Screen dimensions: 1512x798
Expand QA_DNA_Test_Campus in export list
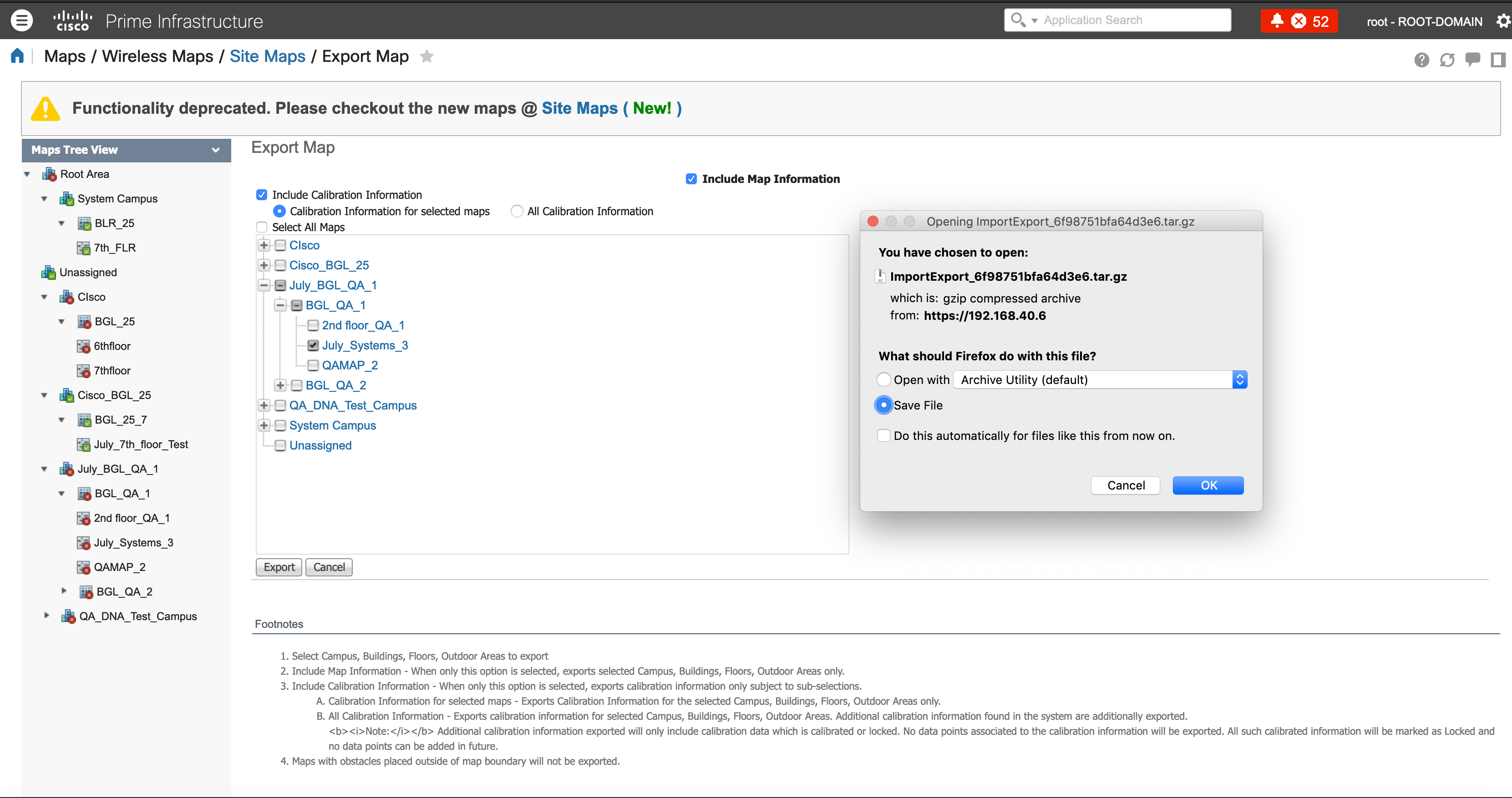(264, 405)
